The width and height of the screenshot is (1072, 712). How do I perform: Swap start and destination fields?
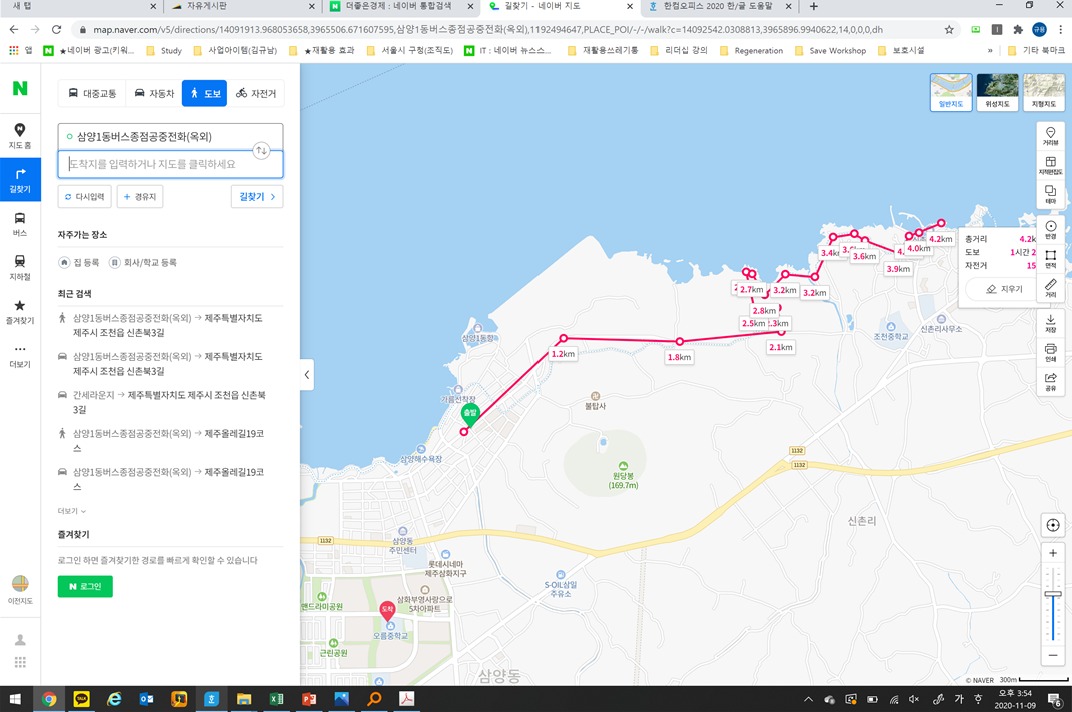pyautogui.click(x=261, y=150)
